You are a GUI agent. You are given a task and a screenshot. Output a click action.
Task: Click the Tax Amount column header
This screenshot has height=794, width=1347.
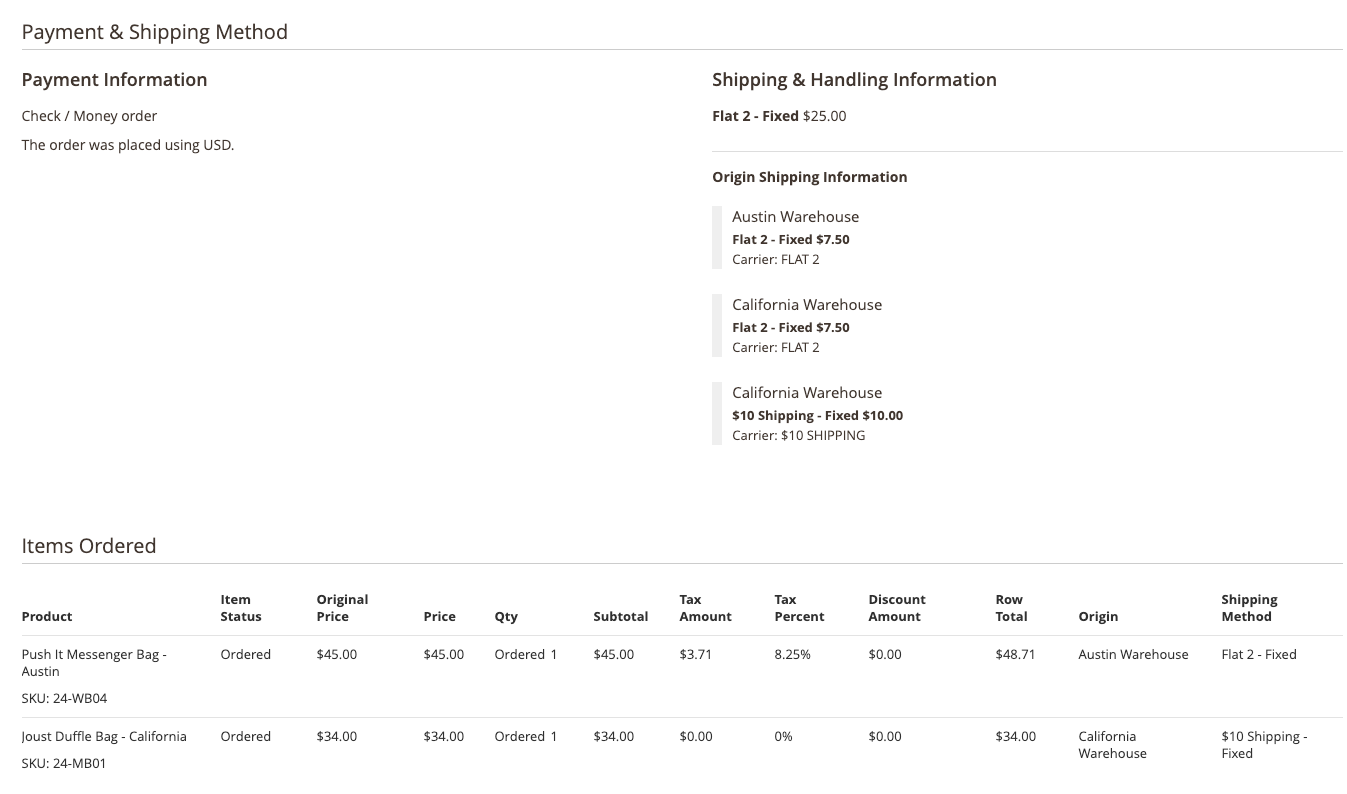[704, 608]
